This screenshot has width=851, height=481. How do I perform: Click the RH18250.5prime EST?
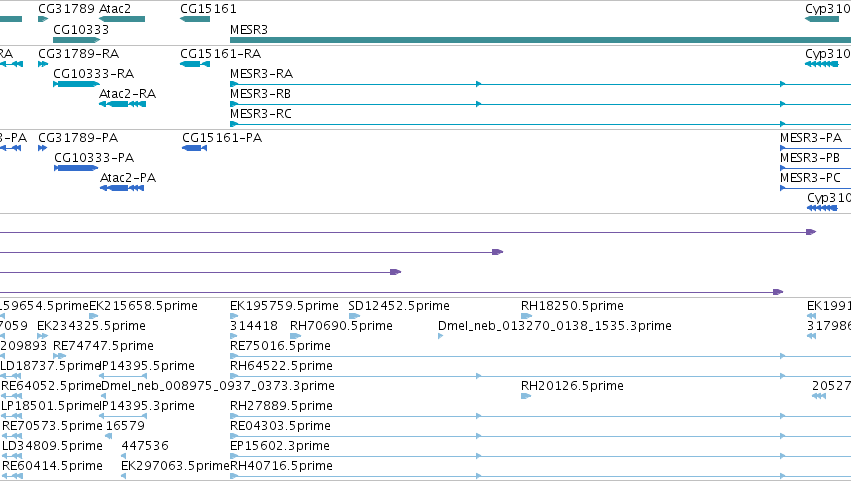click(x=526, y=316)
